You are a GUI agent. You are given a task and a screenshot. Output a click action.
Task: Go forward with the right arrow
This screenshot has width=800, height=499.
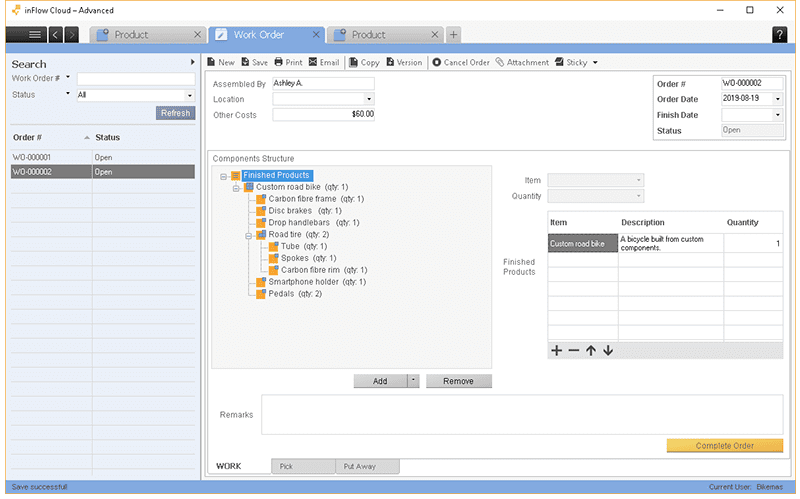(71, 35)
